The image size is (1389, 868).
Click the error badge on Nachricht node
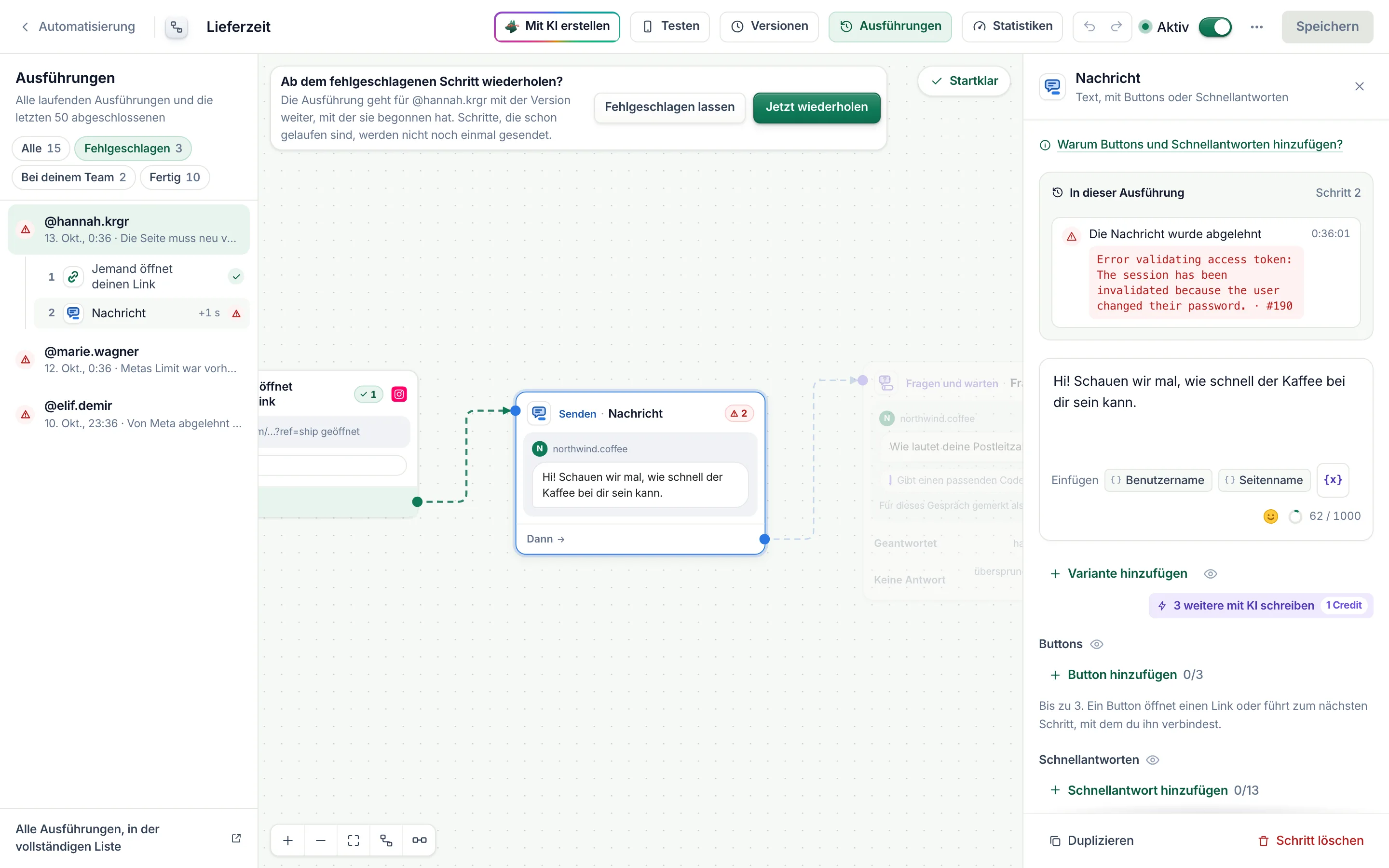coord(739,413)
